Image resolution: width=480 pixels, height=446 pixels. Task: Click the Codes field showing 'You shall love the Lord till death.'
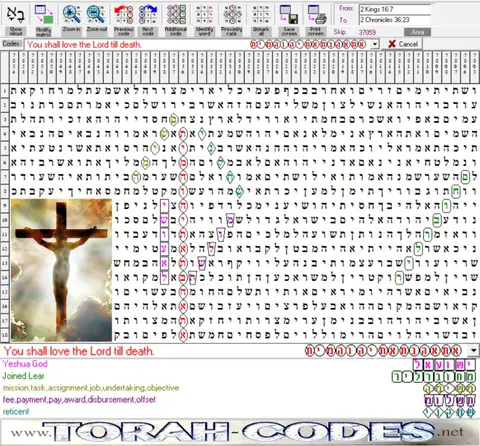click(198, 44)
